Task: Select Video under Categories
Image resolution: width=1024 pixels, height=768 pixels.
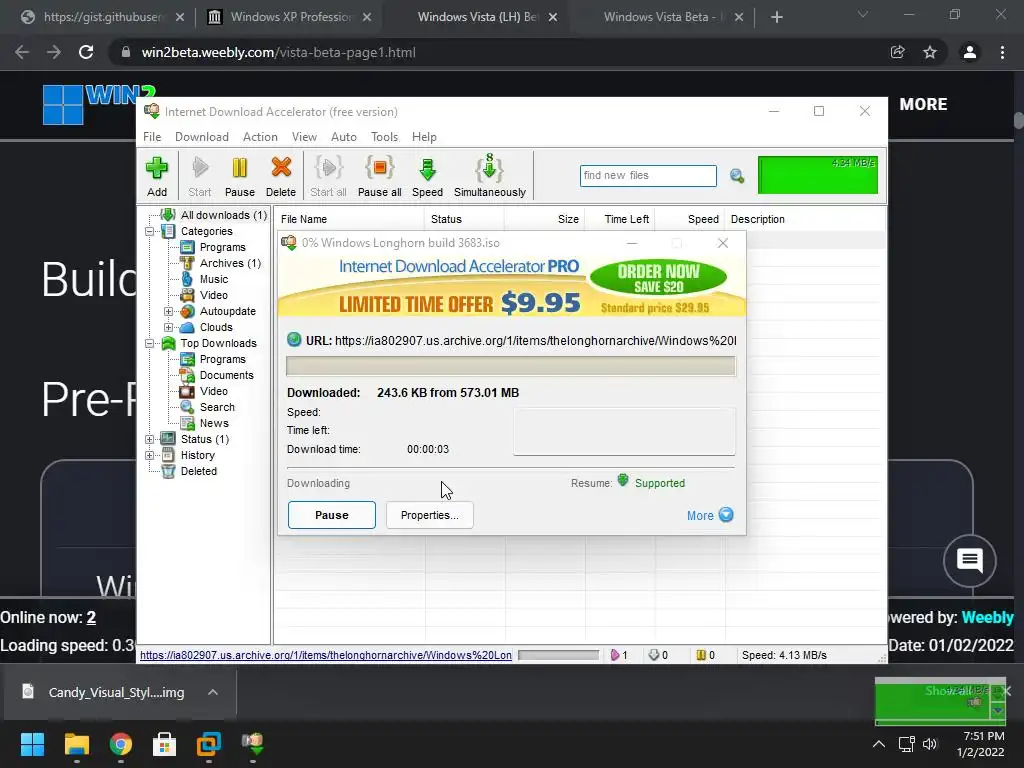Action: point(214,295)
